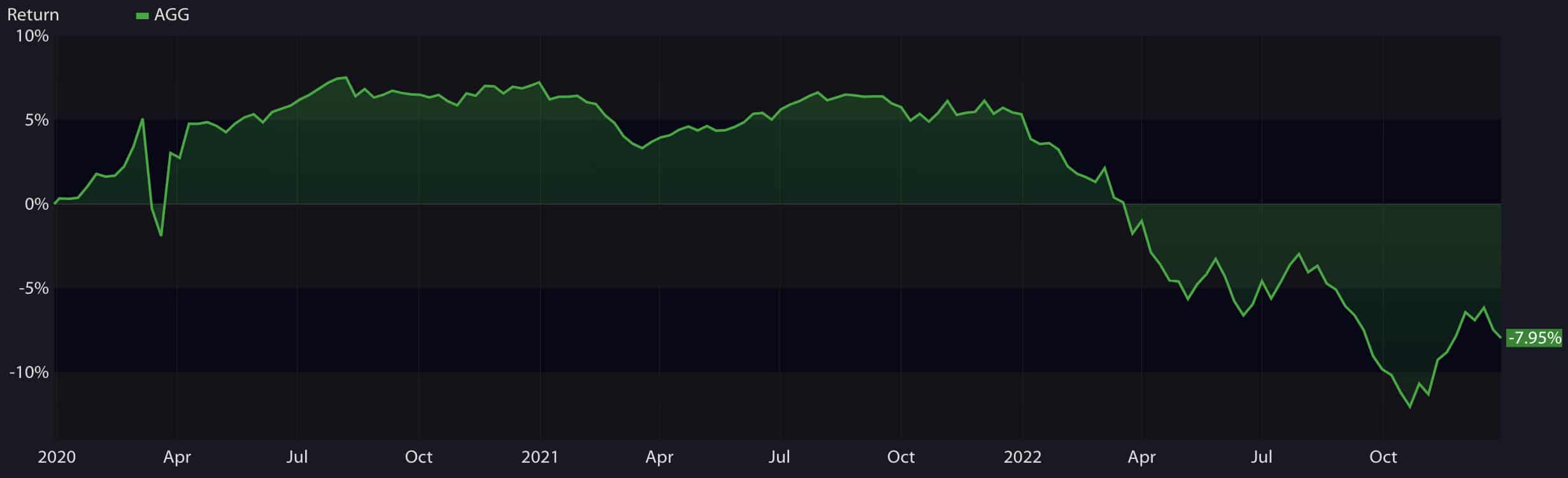Image resolution: width=1568 pixels, height=478 pixels.
Task: Click the Apr label following 2021
Action: [x=659, y=457]
